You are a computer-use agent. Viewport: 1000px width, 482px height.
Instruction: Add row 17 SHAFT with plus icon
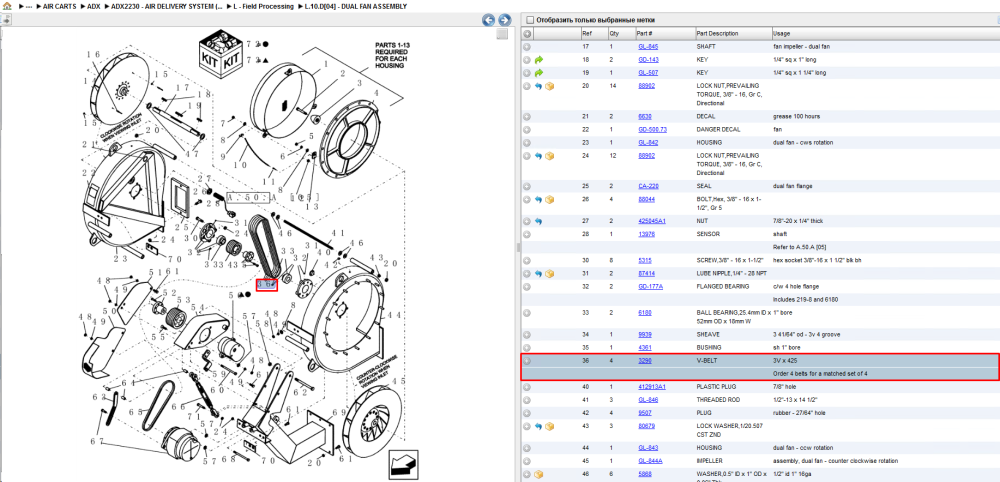click(x=527, y=47)
